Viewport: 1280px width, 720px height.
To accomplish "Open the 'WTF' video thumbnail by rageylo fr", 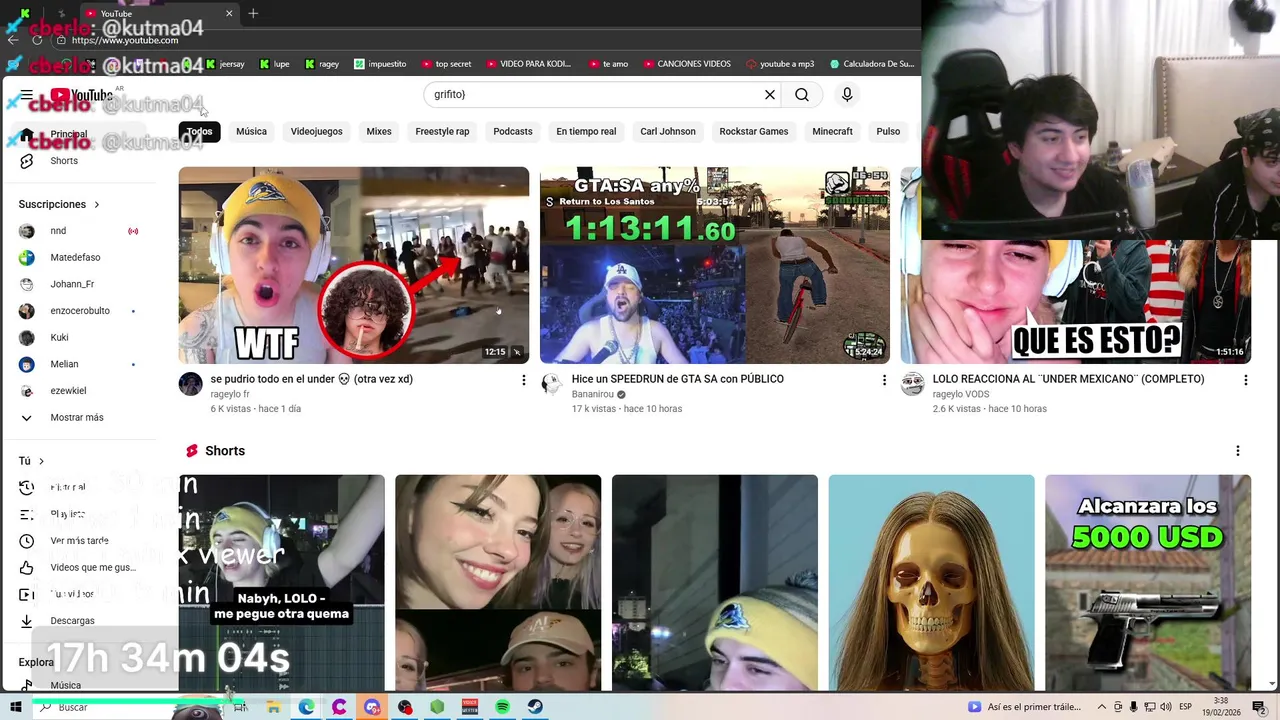I will point(354,265).
